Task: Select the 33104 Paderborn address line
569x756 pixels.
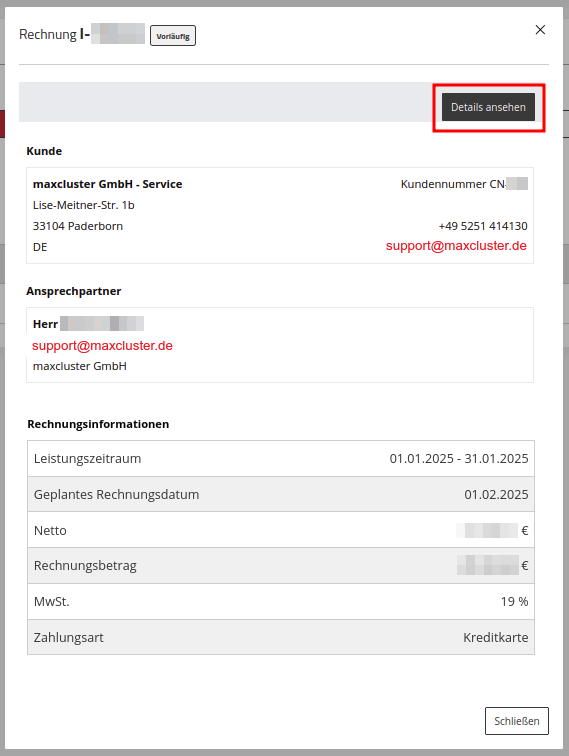Action: pos(78,226)
